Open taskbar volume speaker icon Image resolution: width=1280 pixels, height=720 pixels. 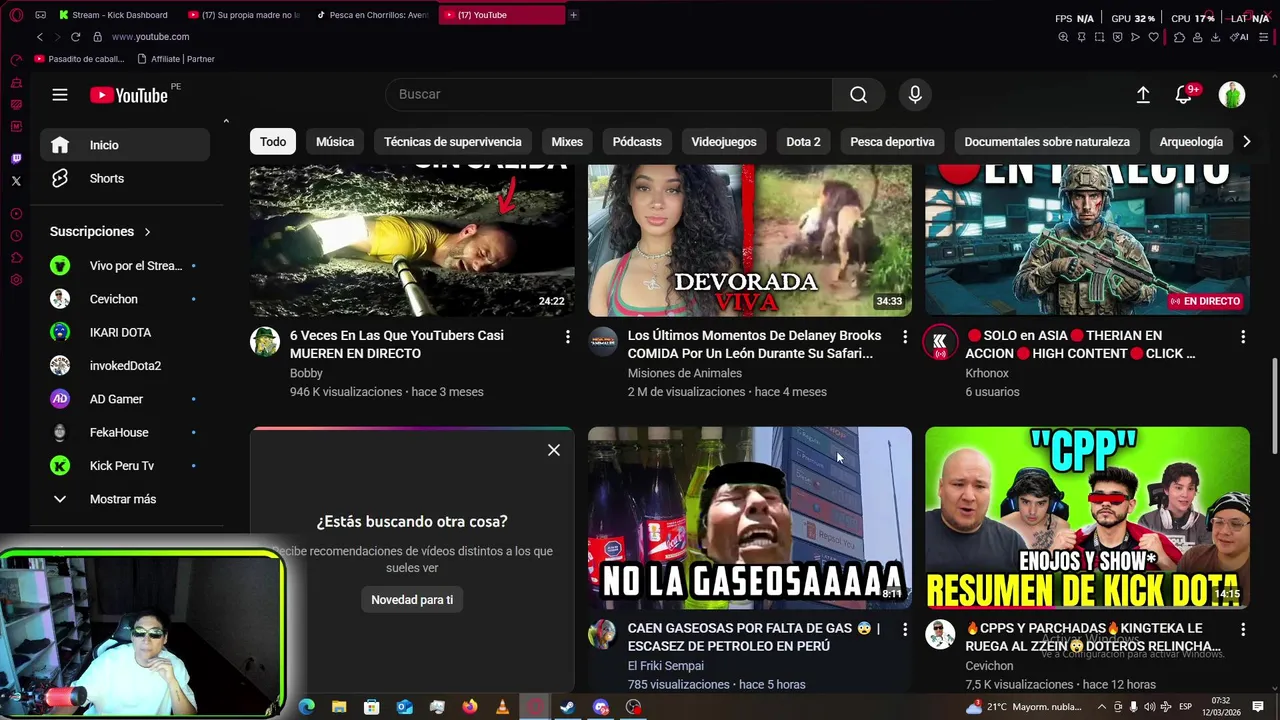coord(1150,707)
